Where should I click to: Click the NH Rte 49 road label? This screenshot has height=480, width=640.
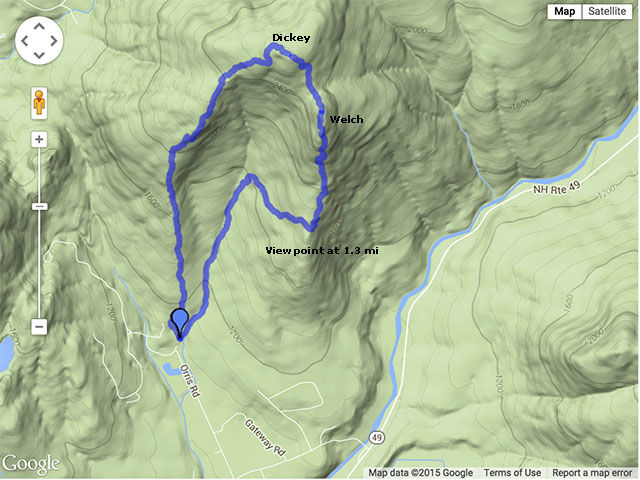click(x=557, y=188)
